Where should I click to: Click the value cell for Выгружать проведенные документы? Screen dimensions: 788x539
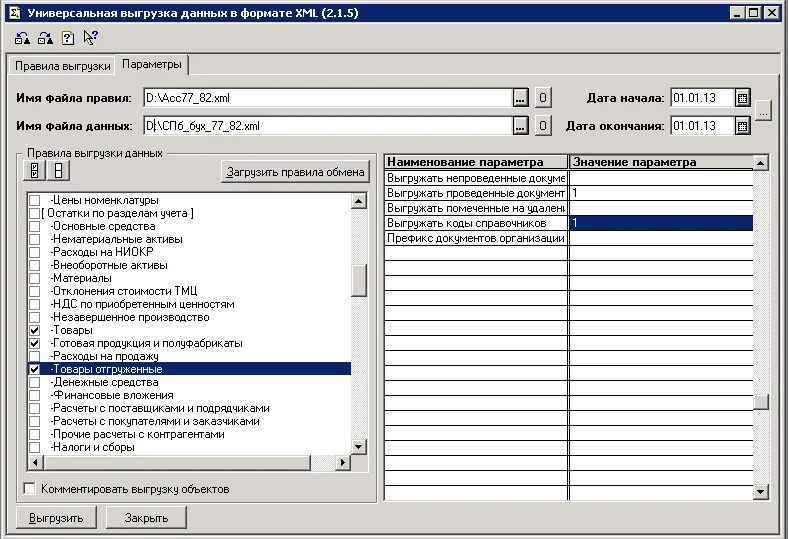[x=661, y=193]
